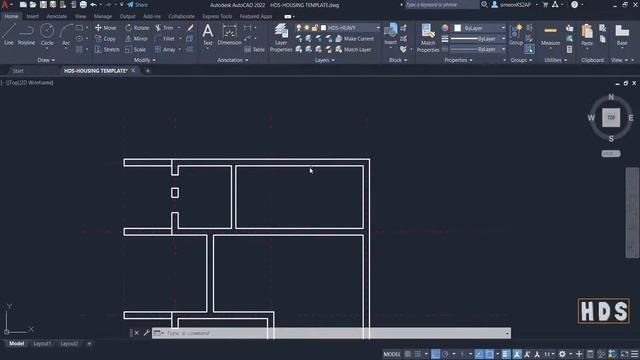
Task: Switch to the Start file tab
Action: 18,71
